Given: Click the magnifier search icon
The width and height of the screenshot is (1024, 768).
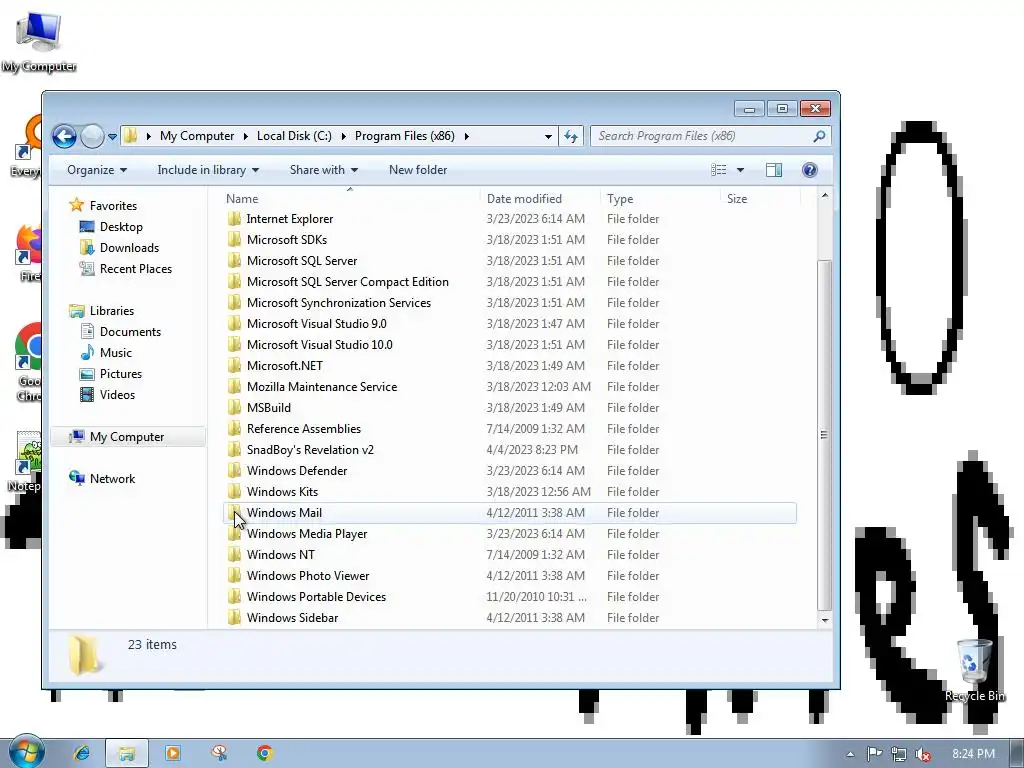Looking at the screenshot, I should pos(819,136).
